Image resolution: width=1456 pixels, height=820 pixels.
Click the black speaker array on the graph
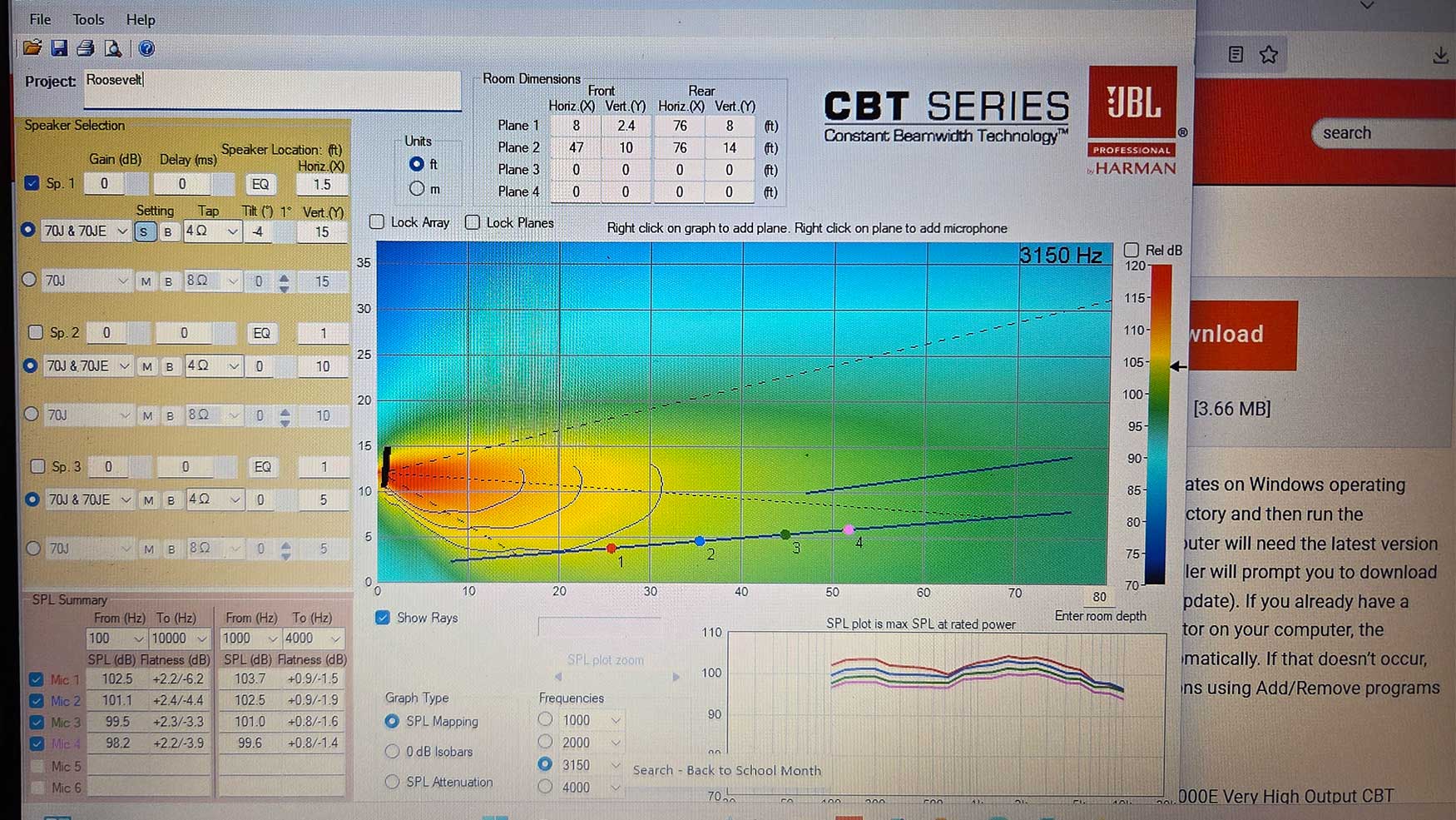point(386,466)
